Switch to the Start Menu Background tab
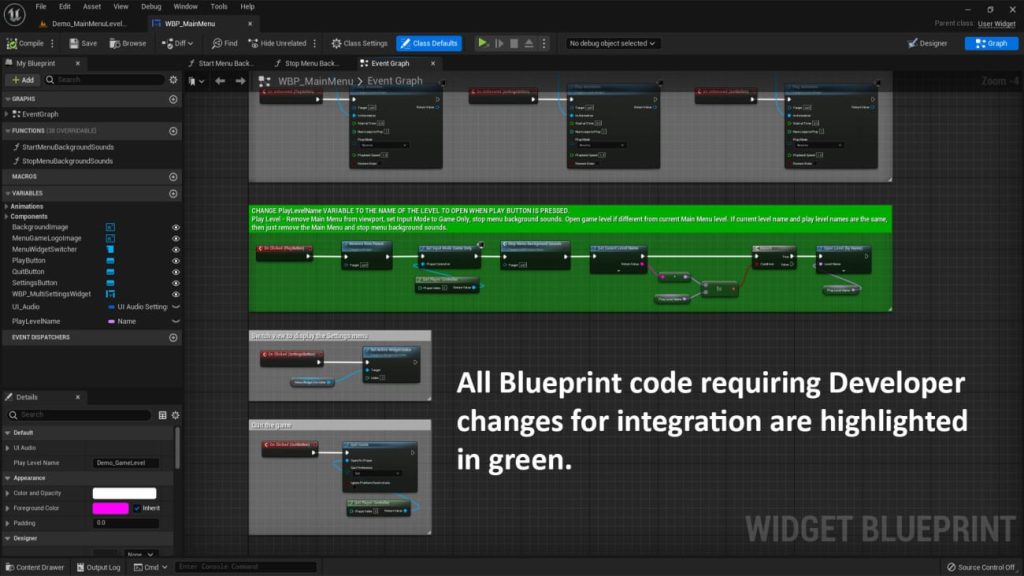The height and width of the screenshot is (576, 1024). point(226,63)
